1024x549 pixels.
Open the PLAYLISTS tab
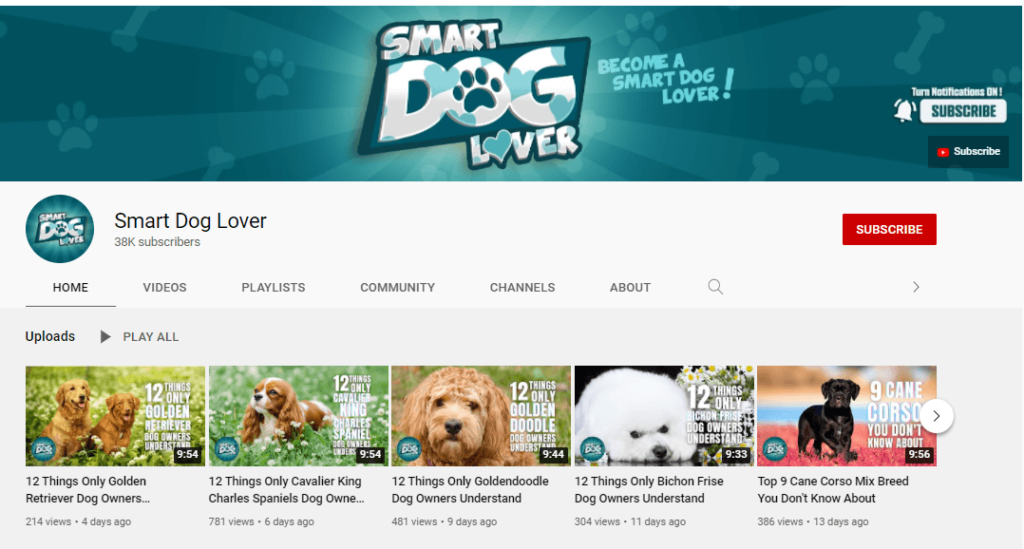273,287
